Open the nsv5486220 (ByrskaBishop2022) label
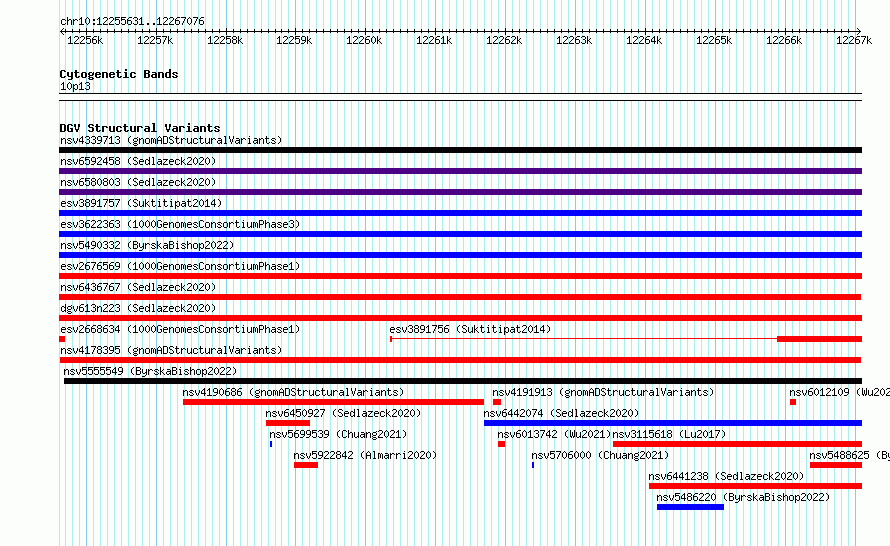Viewport: 890px width, 546px height. (x=743, y=497)
